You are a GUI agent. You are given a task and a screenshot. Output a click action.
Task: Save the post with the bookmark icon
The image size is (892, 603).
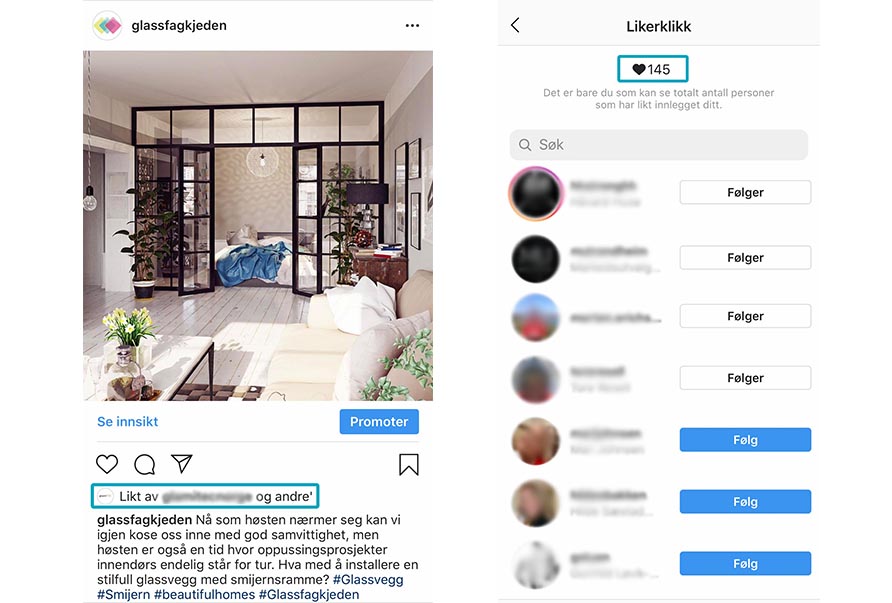pos(408,464)
